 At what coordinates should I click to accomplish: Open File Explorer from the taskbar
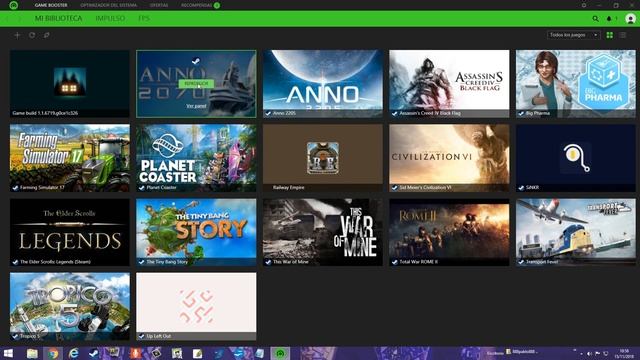pyautogui.click(x=32, y=353)
